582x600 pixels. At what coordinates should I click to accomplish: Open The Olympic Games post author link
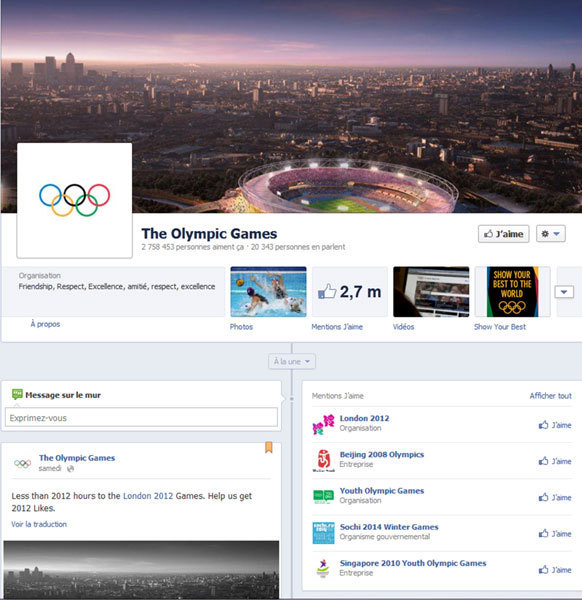point(77,458)
